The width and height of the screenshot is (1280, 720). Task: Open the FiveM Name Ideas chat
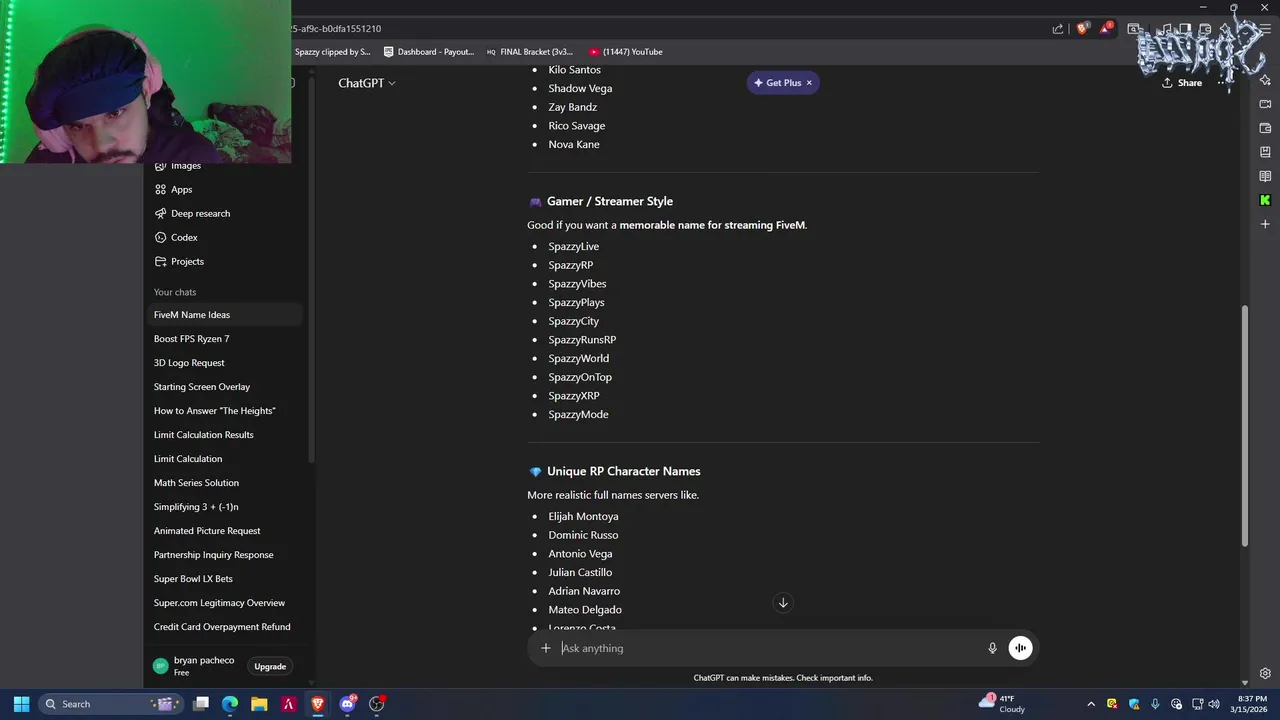(x=225, y=315)
